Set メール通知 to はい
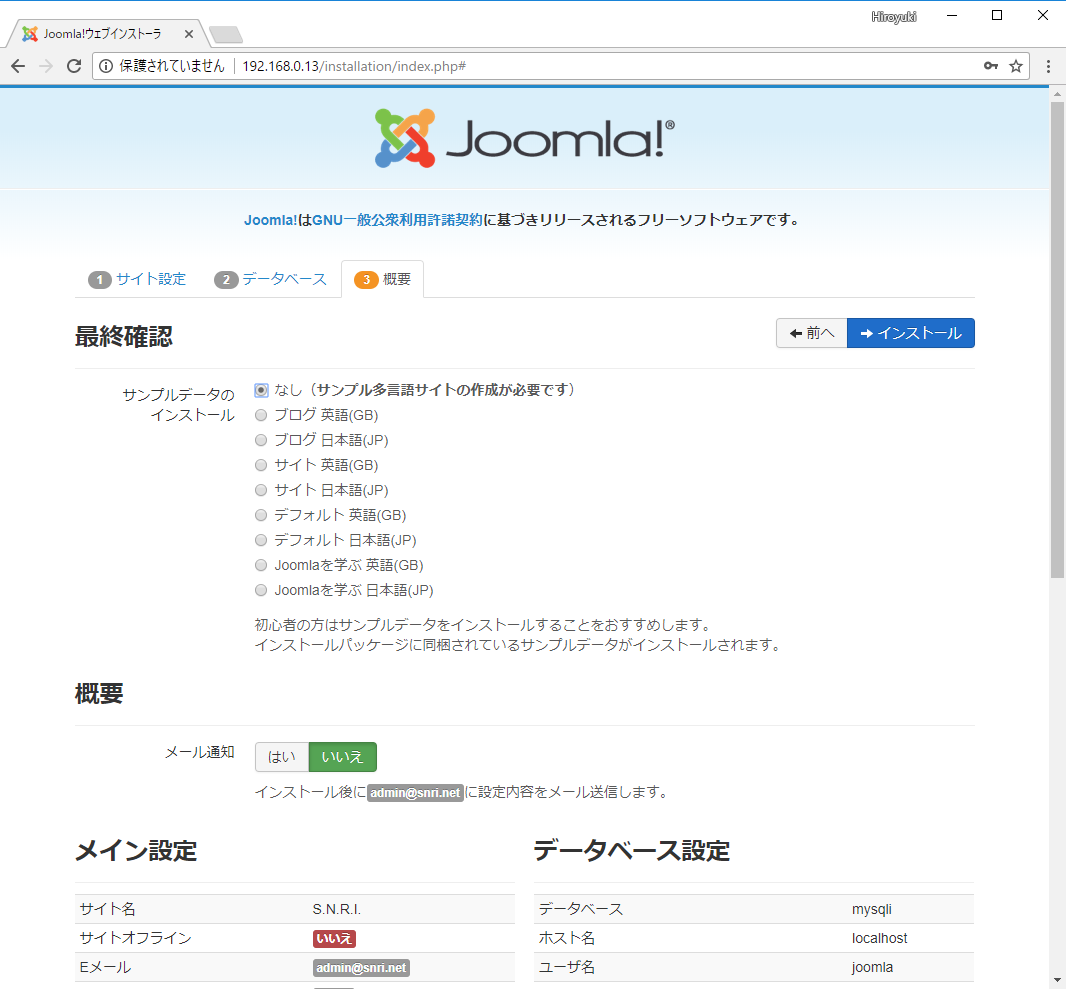 (x=281, y=757)
